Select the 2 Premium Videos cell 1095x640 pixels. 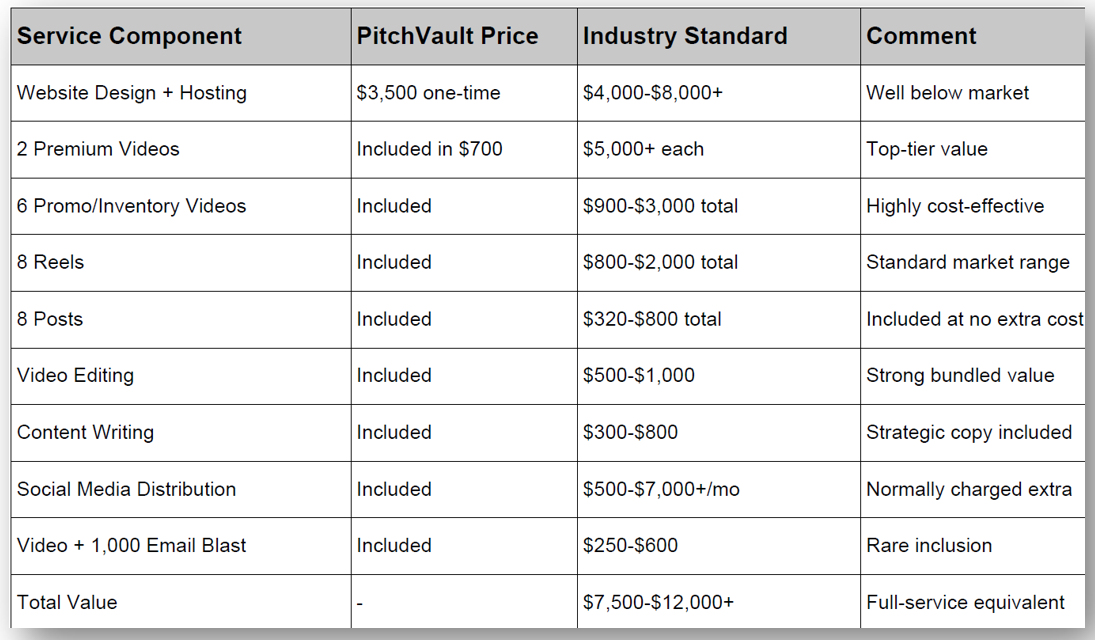click(181, 150)
